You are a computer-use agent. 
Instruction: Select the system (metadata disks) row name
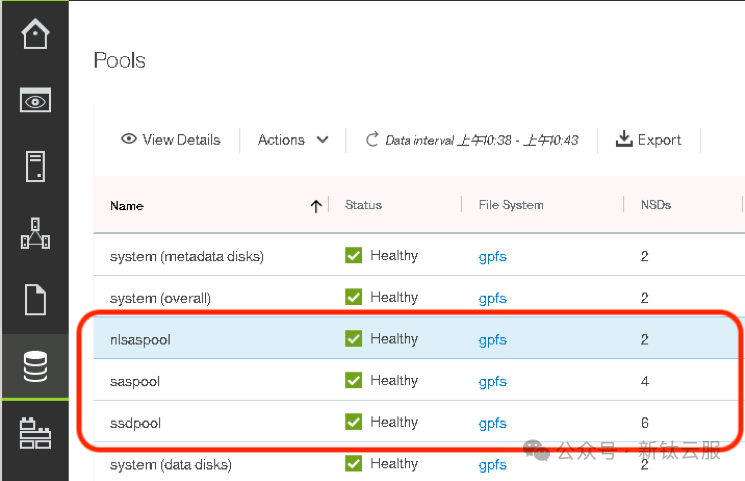tap(187, 256)
